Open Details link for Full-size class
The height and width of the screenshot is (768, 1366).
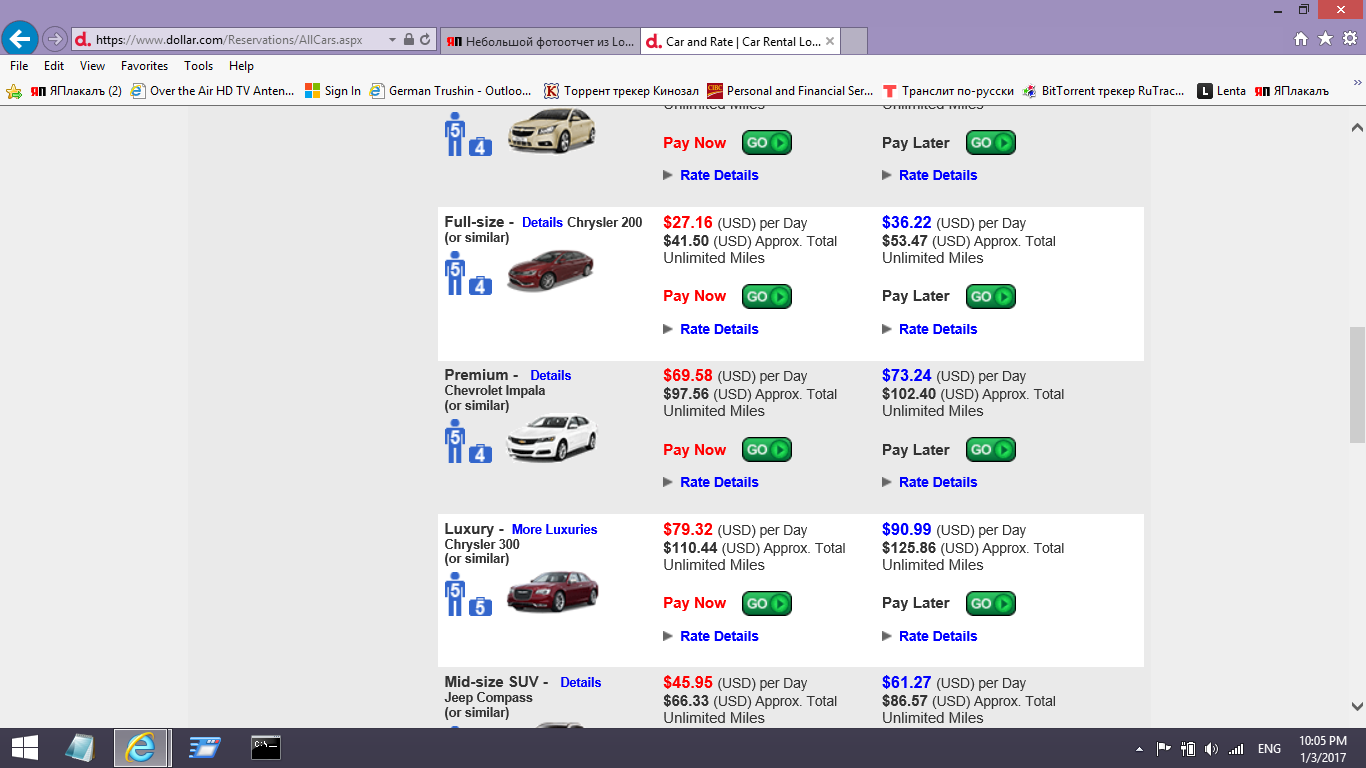point(543,223)
